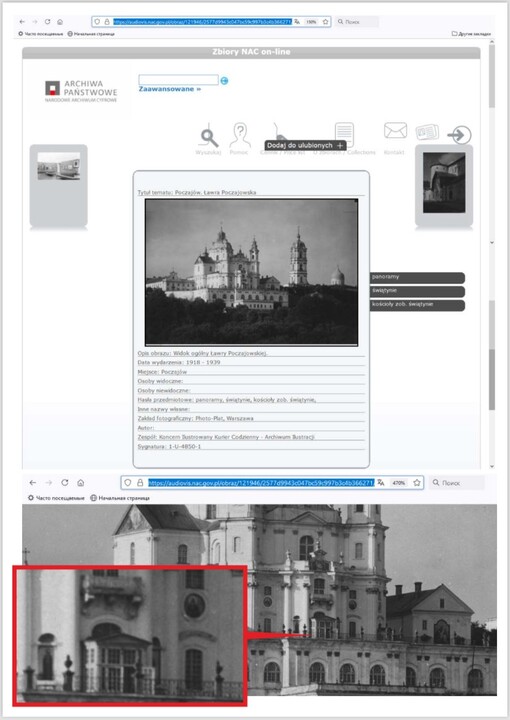The image size is (510, 720).
Task: Open the Pomoc help icon
Action: click(240, 135)
